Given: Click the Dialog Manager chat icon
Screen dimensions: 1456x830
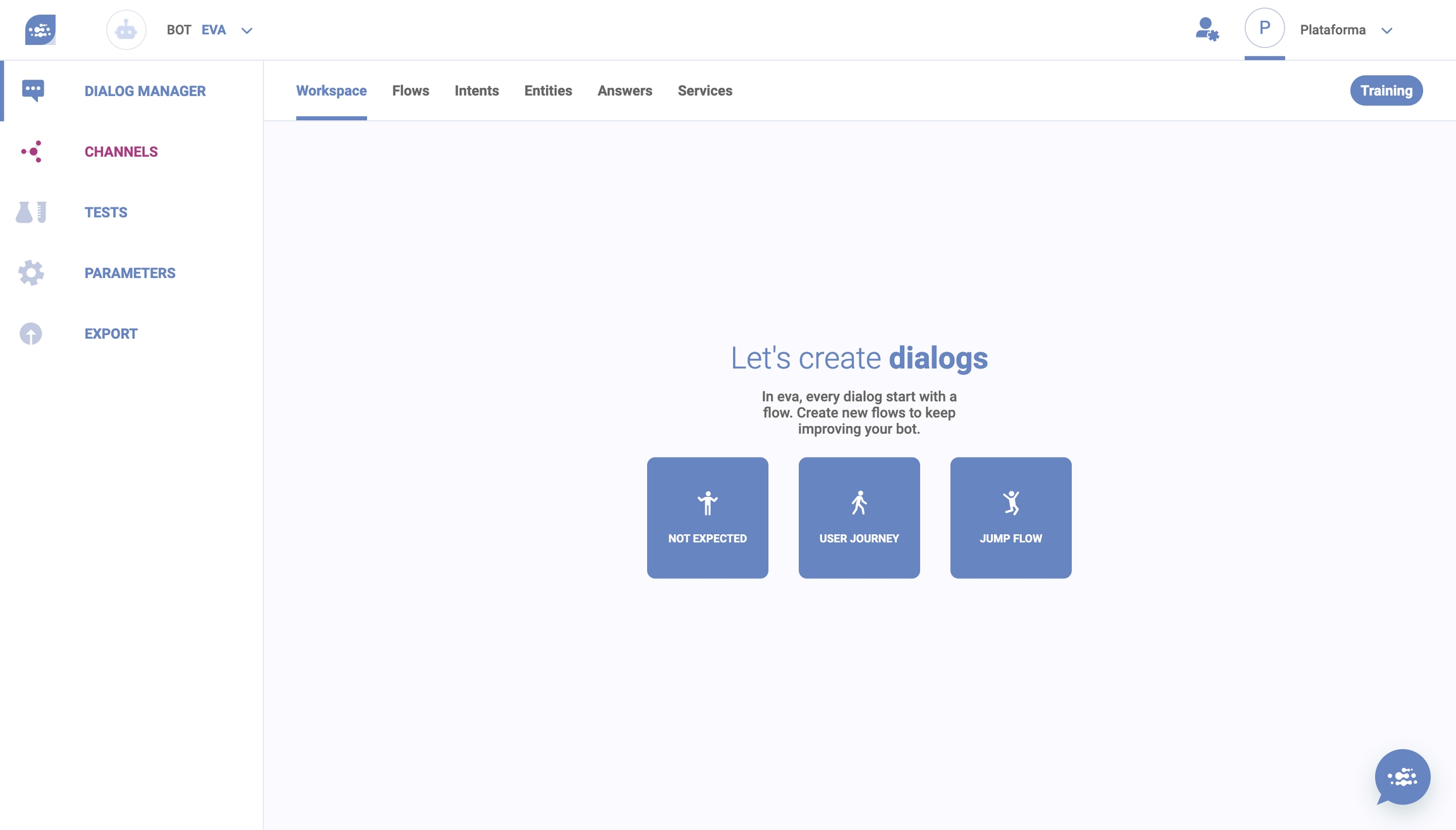Looking at the screenshot, I should coord(33,90).
